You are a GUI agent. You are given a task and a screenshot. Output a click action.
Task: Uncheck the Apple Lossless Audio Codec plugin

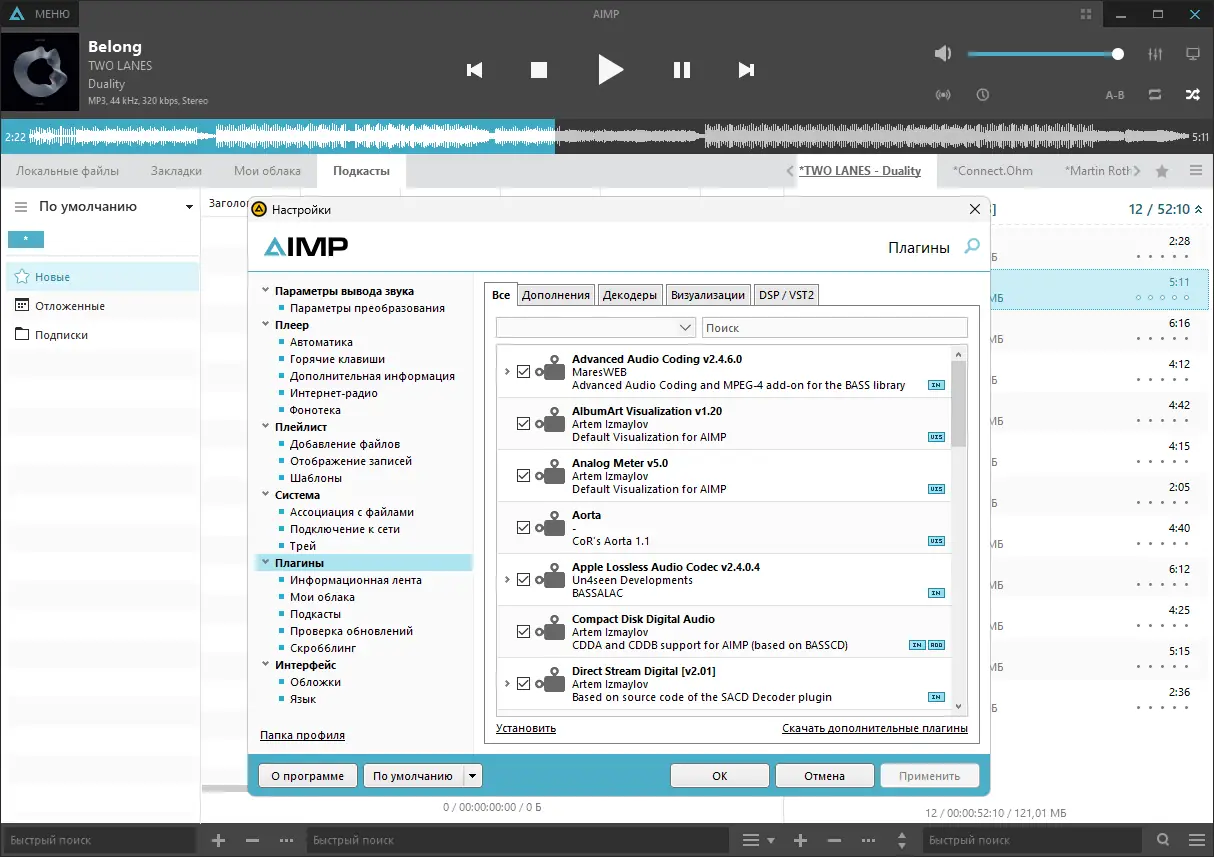523,579
